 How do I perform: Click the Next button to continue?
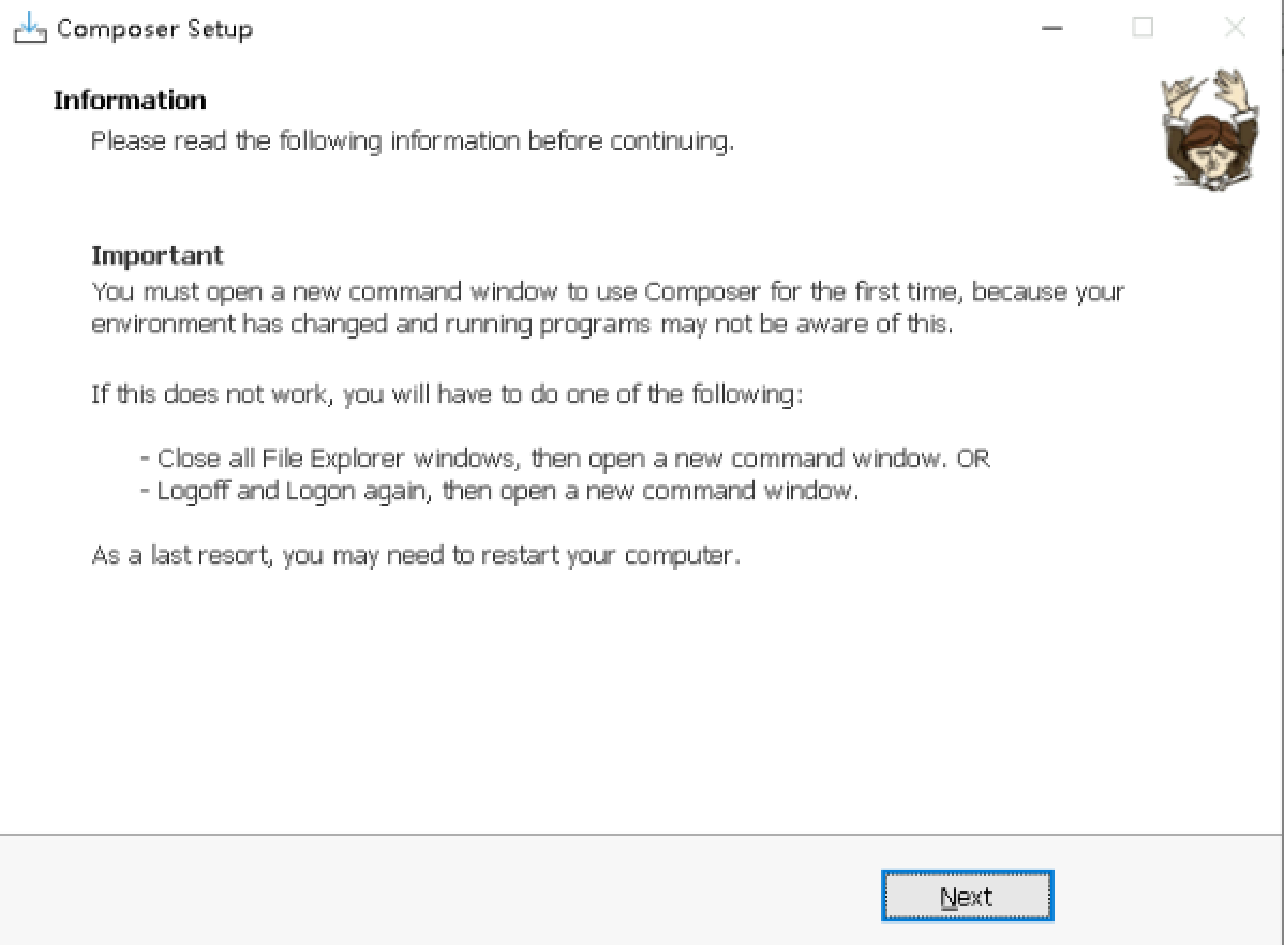pos(966,896)
